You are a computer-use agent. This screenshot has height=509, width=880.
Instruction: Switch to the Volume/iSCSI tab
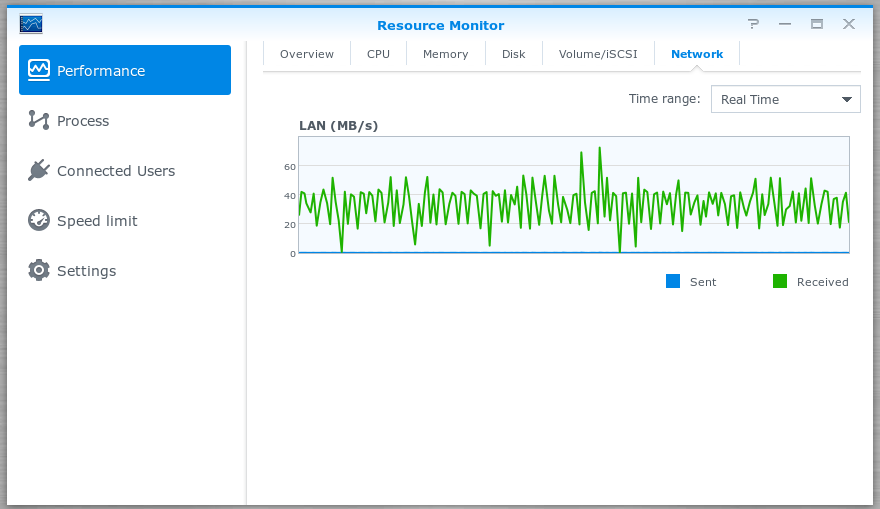click(x=598, y=54)
